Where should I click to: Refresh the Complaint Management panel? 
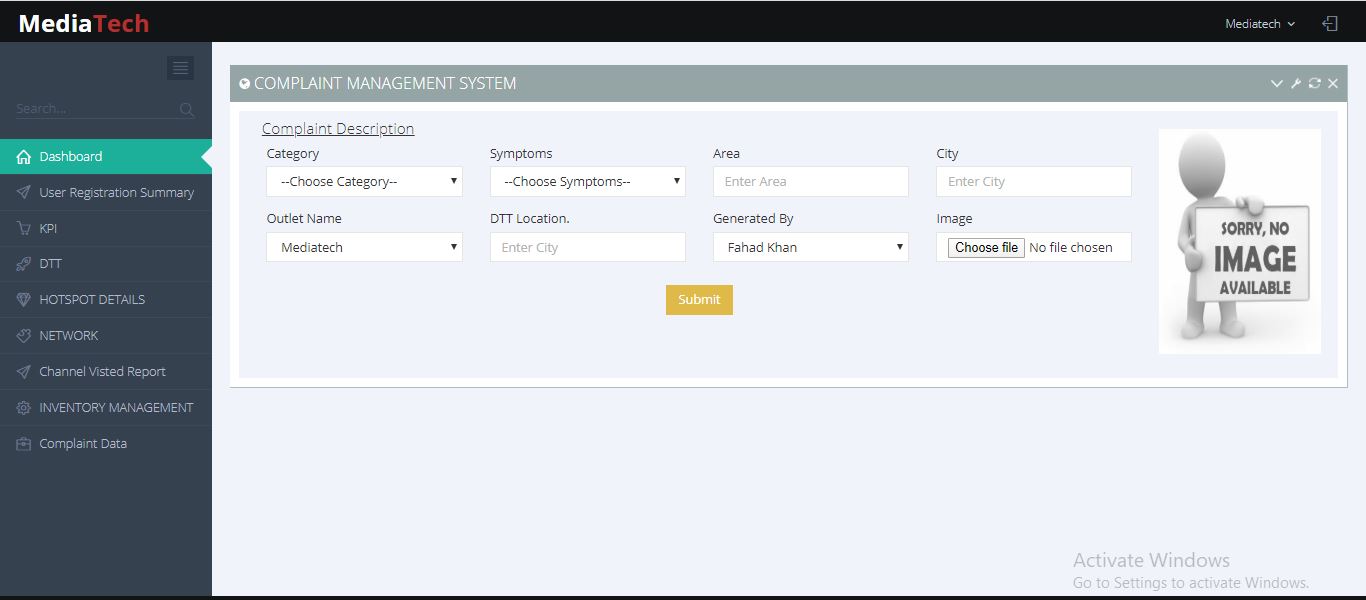[1314, 84]
